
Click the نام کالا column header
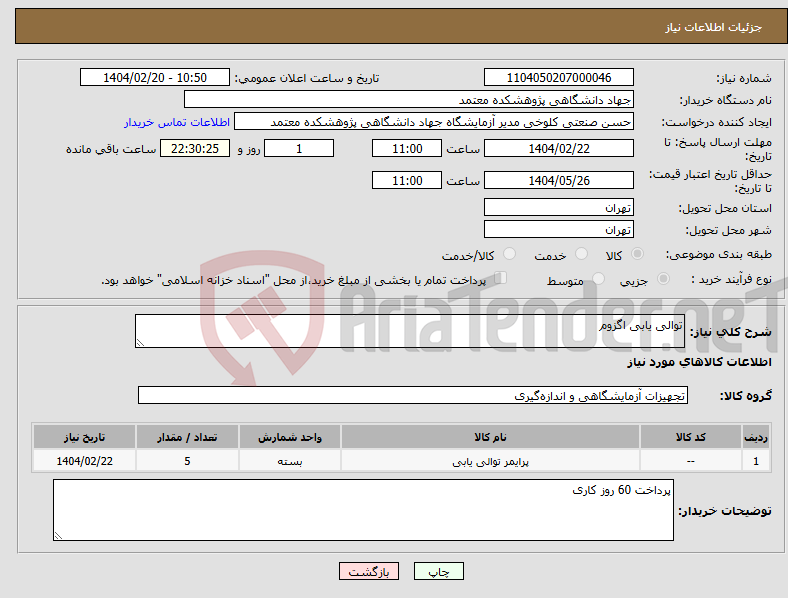tap(490, 437)
